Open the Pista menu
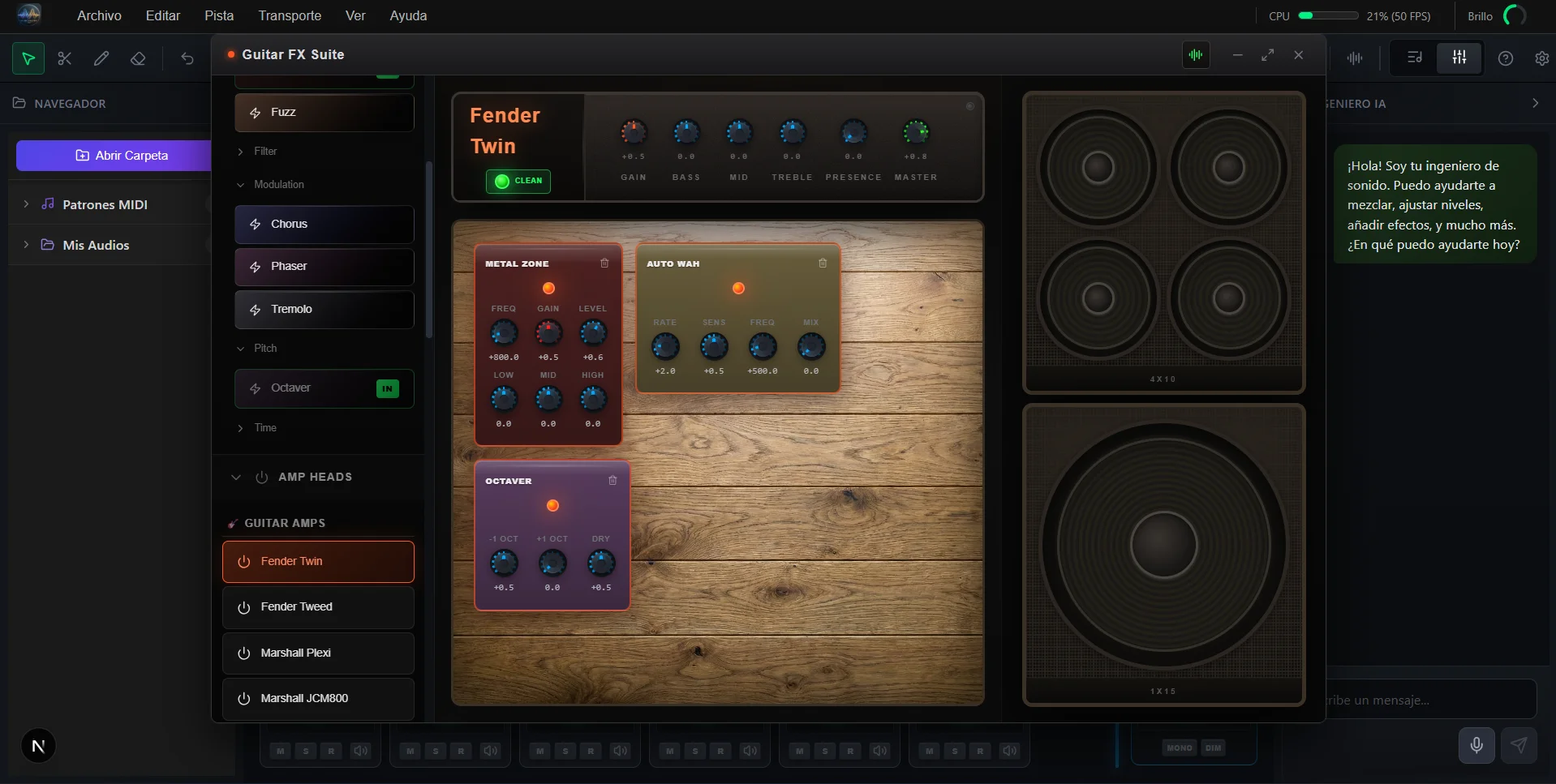Screen dimensions: 1556x784 pos(219,15)
